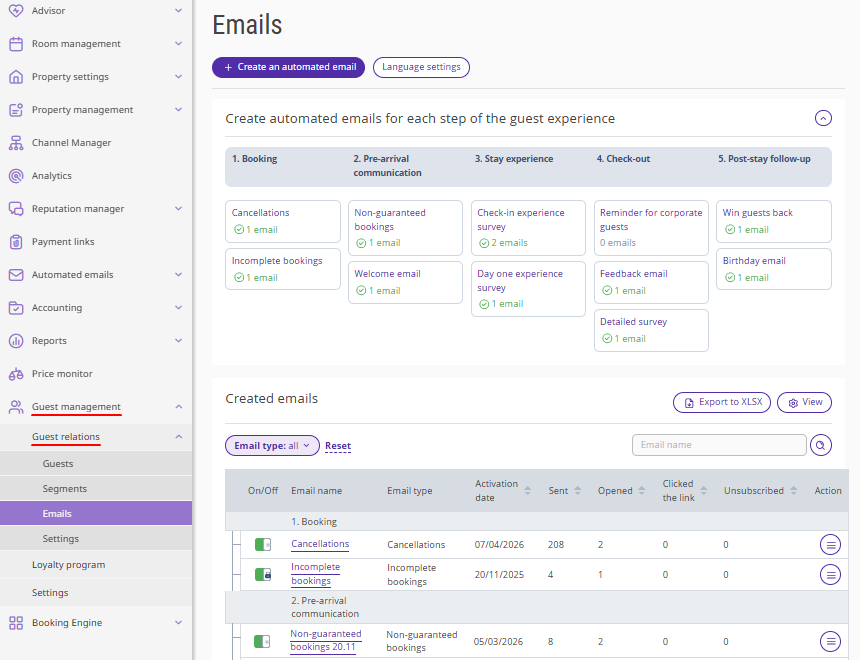Select Loyalty program in sidebar
860x660 pixels.
[x=68, y=565]
